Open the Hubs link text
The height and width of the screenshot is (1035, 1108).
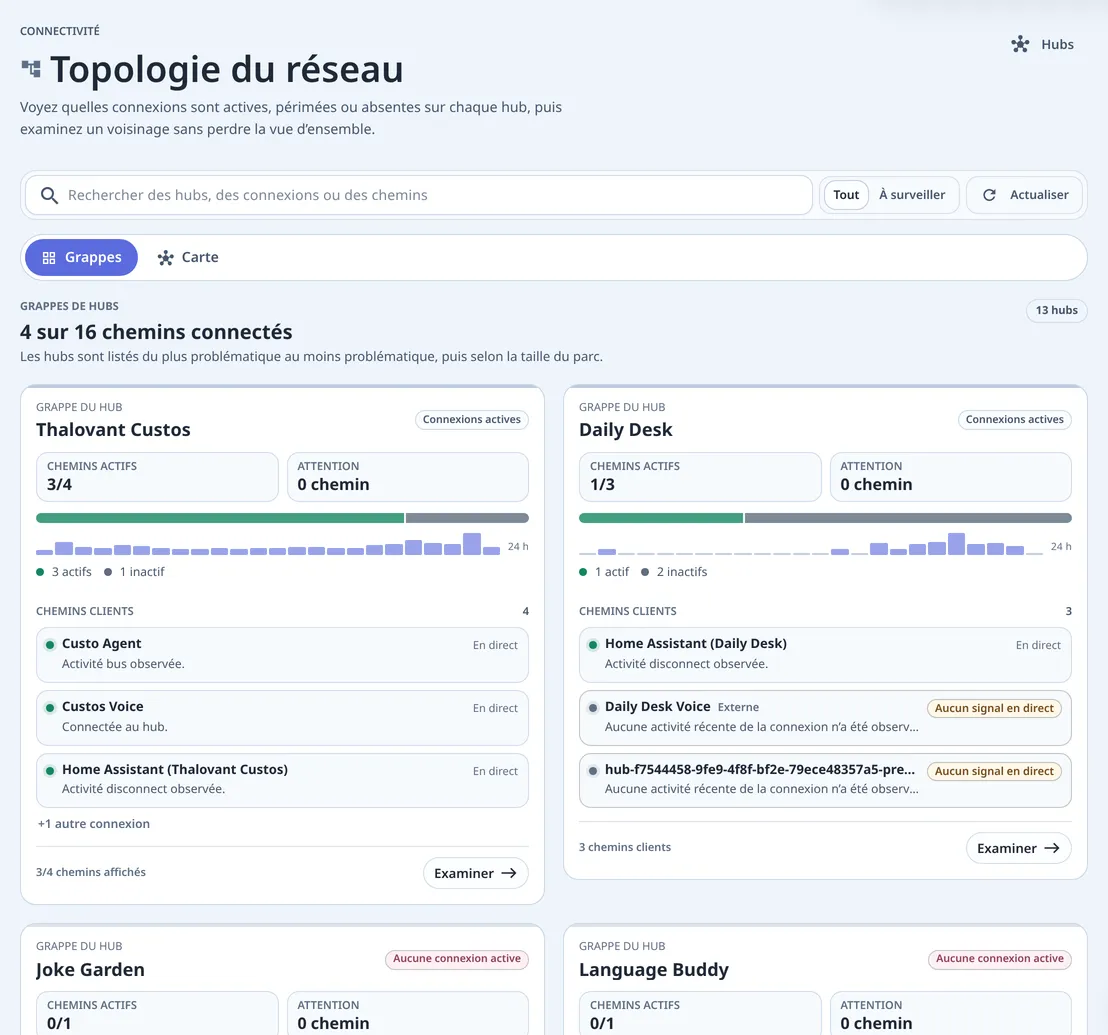1057,45
